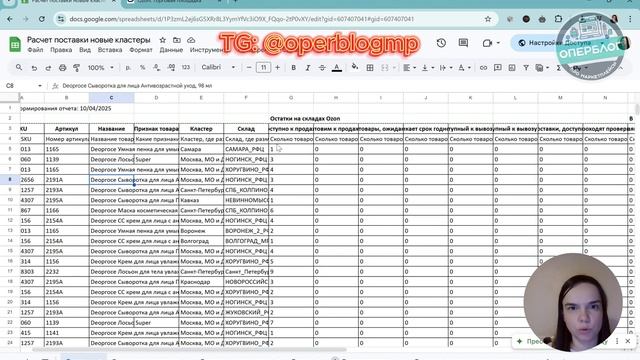Click the vertical scrollbar on the right
The height and width of the screenshot is (360, 640).
(637, 109)
